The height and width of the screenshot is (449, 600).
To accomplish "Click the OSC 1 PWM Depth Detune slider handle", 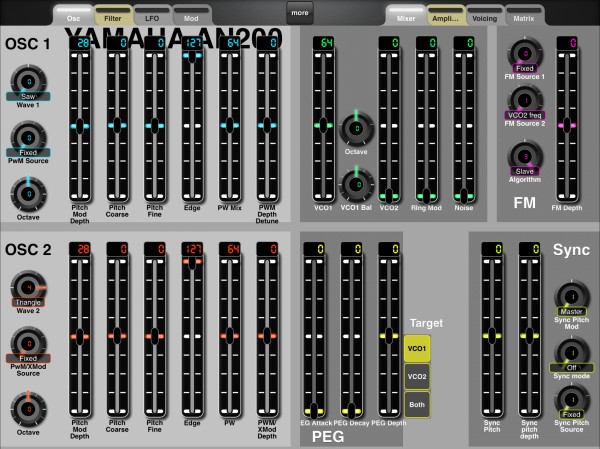I will click(x=267, y=126).
